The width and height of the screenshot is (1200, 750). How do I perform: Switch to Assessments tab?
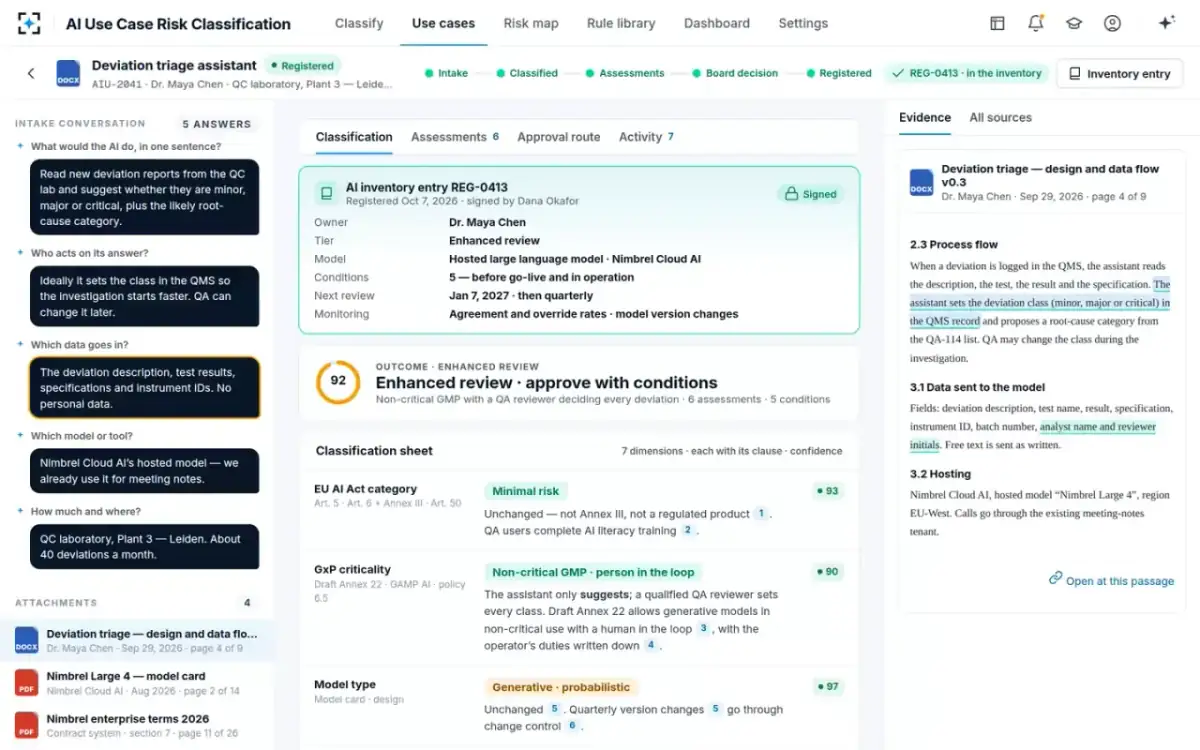tap(455, 137)
